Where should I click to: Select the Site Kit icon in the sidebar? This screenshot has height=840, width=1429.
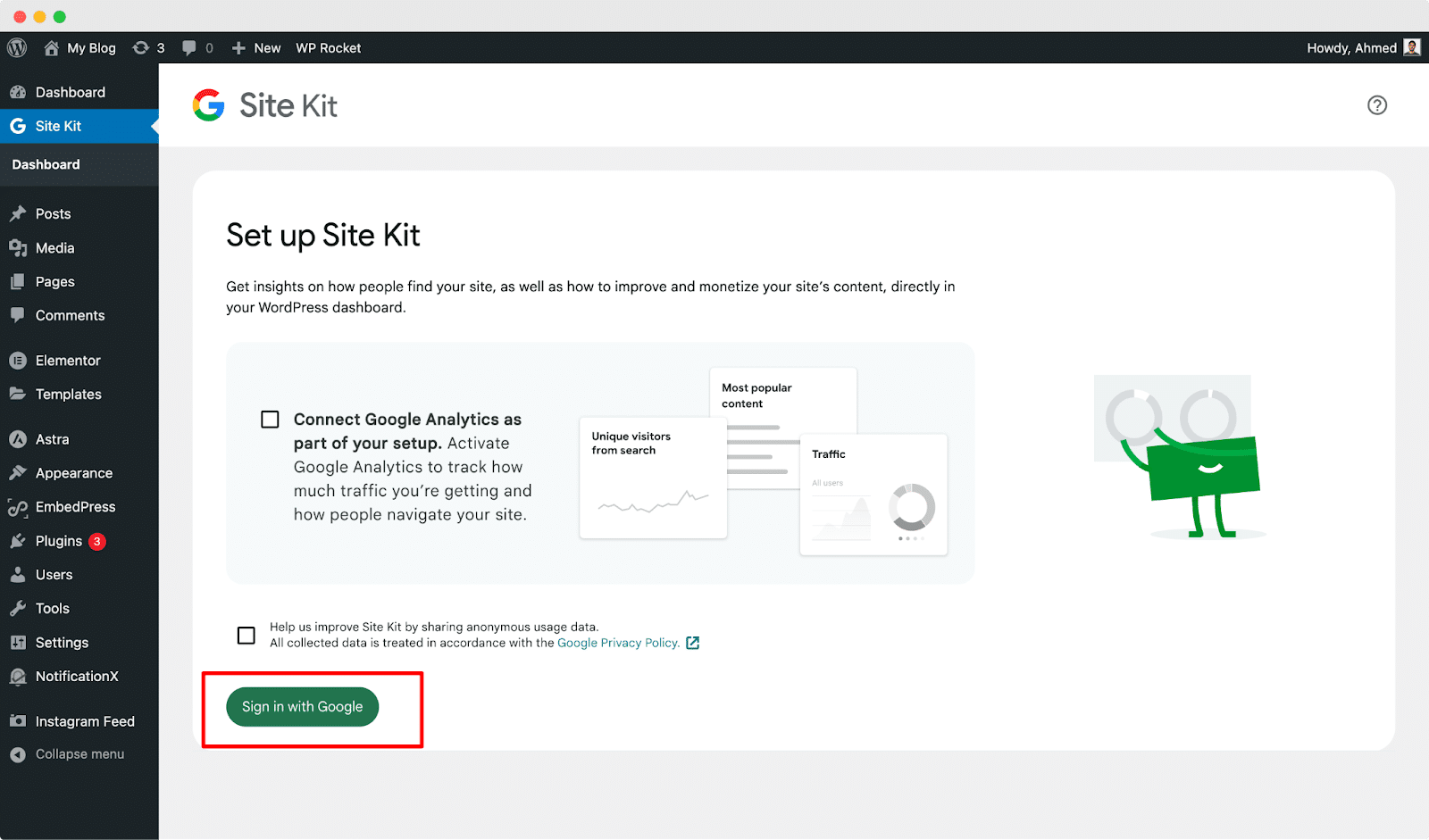(18, 126)
